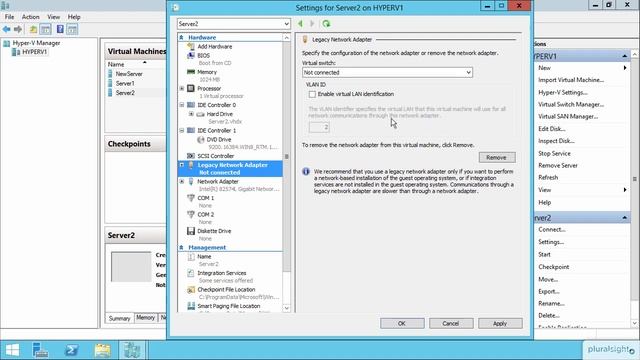Screen dimensions: 640x360
Task: Click the Memory icon in hardware list
Action: click(191, 72)
